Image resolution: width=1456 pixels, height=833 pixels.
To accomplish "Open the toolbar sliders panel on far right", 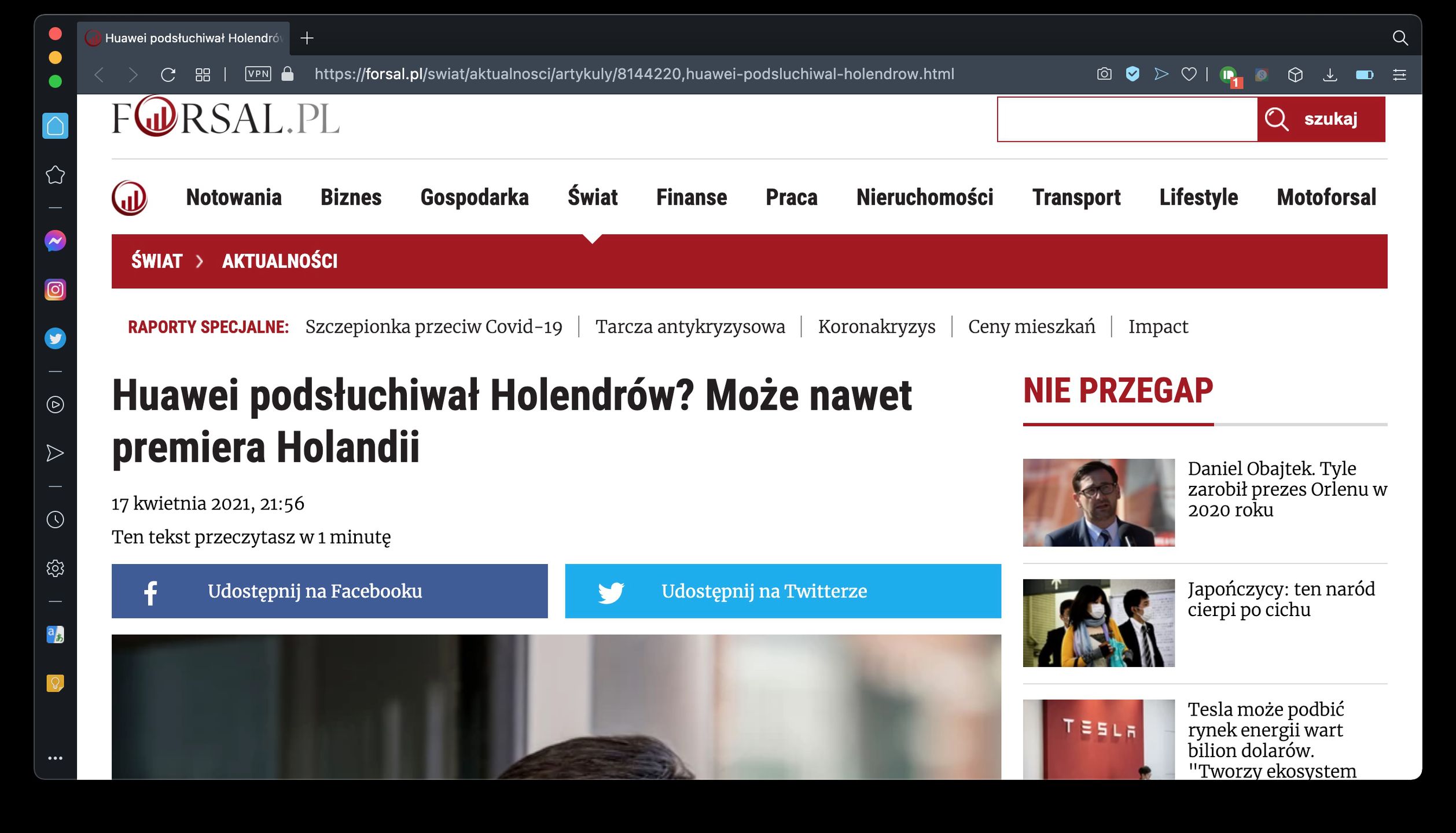I will (1400, 74).
